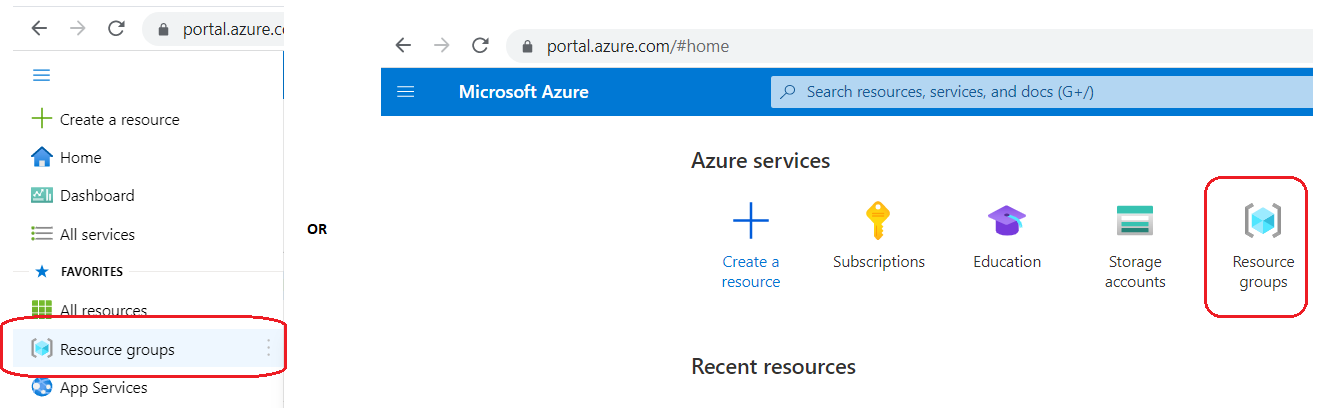
Task: Open Resource groups from Azure services
Action: point(1262,220)
